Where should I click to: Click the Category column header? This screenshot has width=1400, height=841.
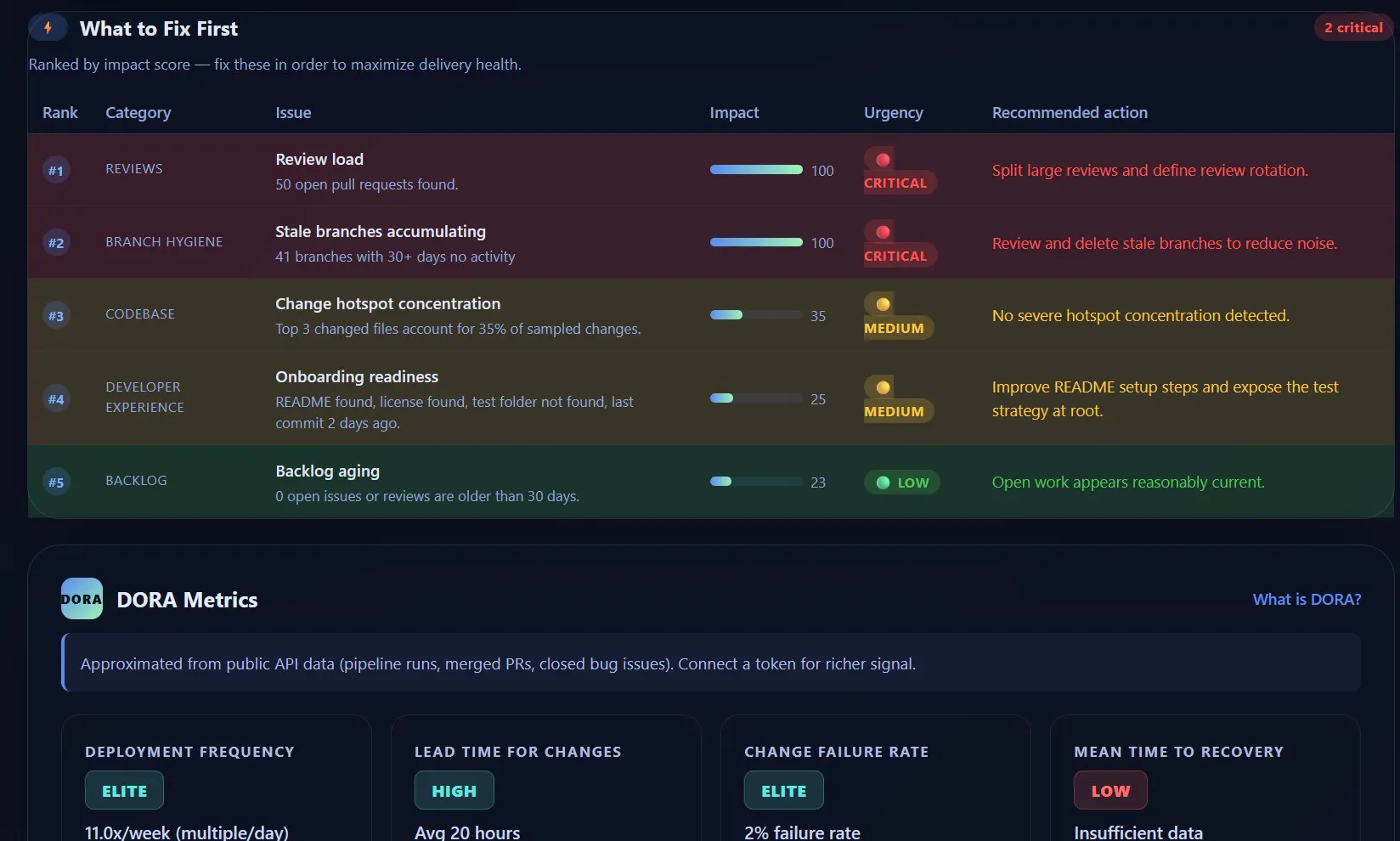pyautogui.click(x=138, y=113)
